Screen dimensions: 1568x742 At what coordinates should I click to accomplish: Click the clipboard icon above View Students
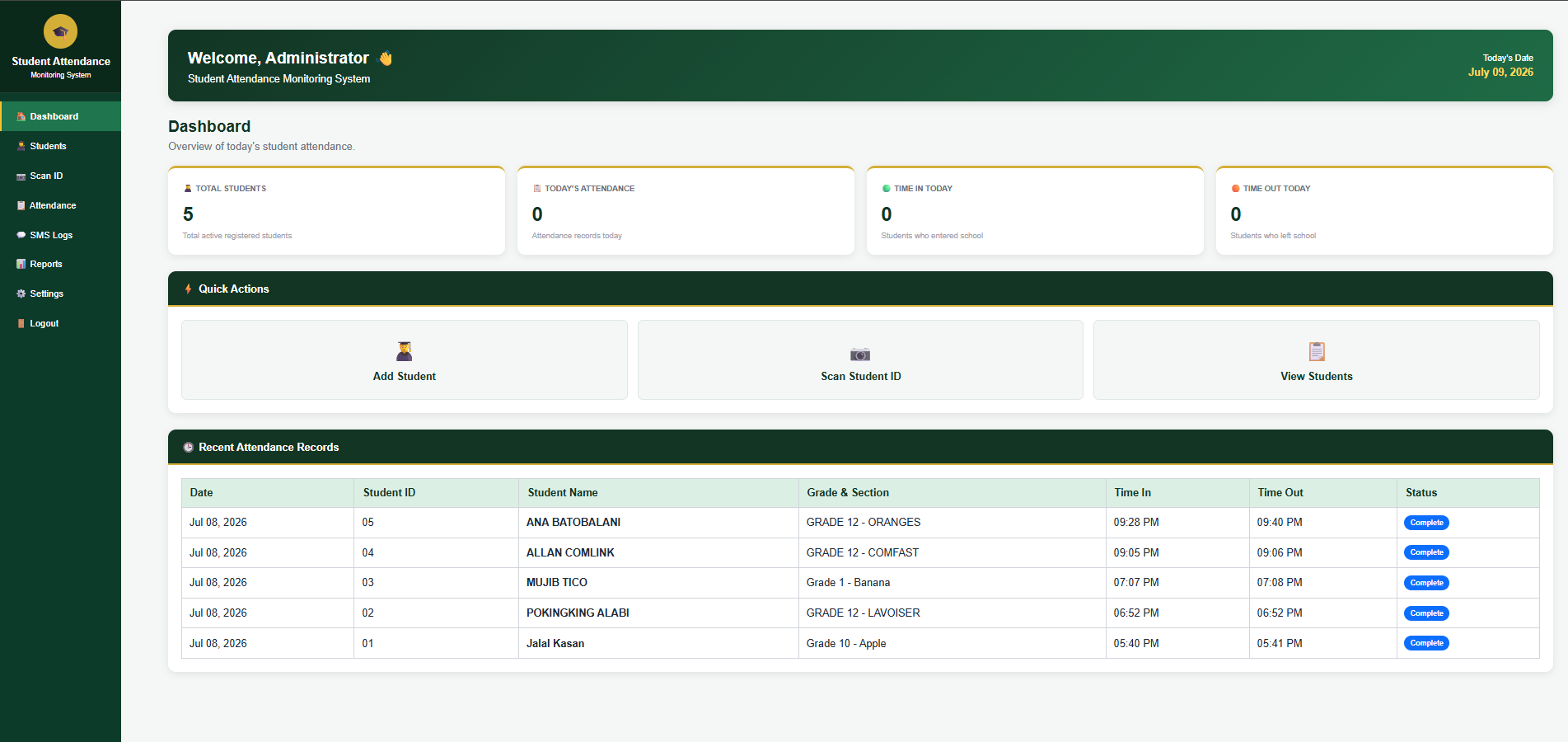coord(1317,352)
